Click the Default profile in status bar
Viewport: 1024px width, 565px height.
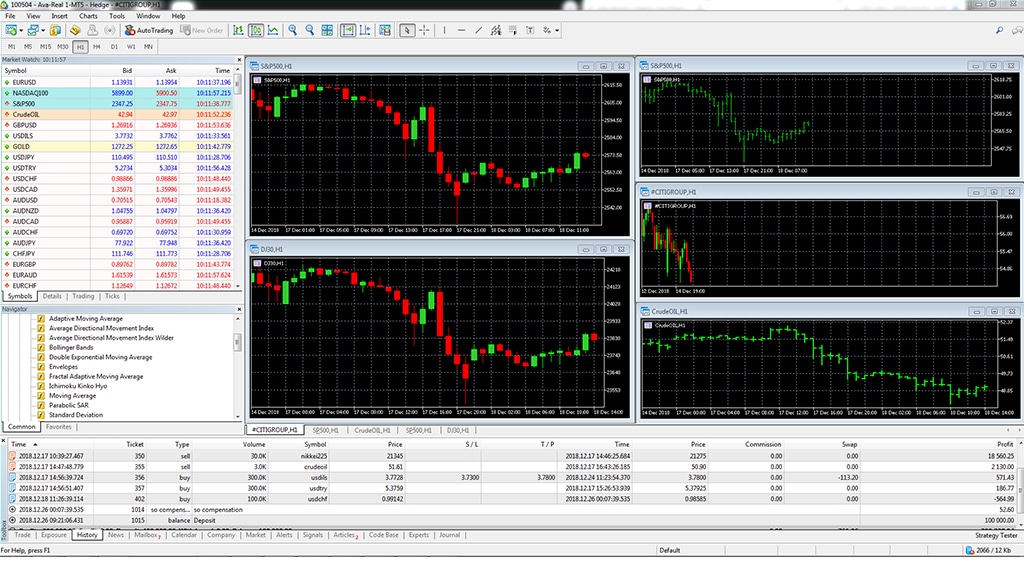click(669, 550)
